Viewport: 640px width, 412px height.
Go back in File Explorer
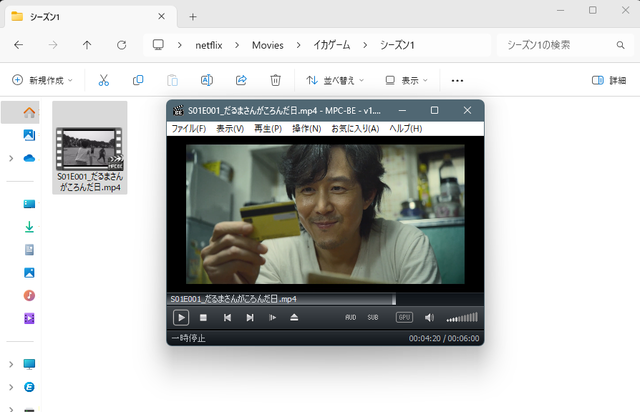click(18, 45)
